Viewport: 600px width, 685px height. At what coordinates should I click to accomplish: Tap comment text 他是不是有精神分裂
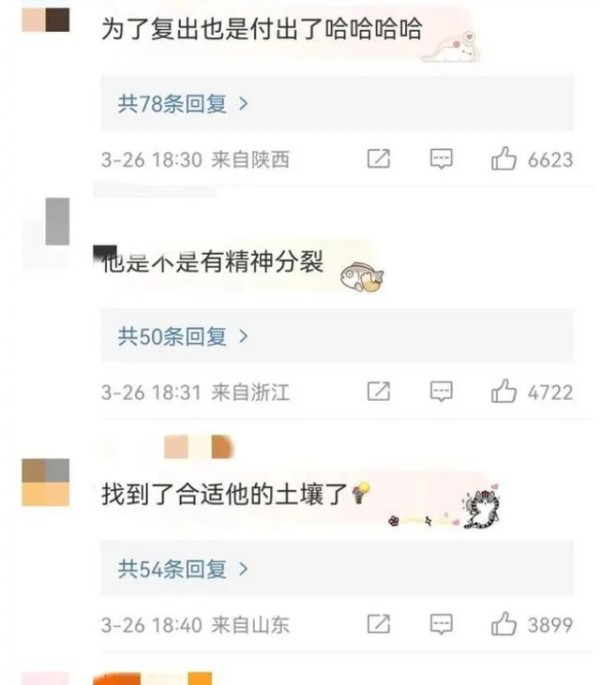212,262
